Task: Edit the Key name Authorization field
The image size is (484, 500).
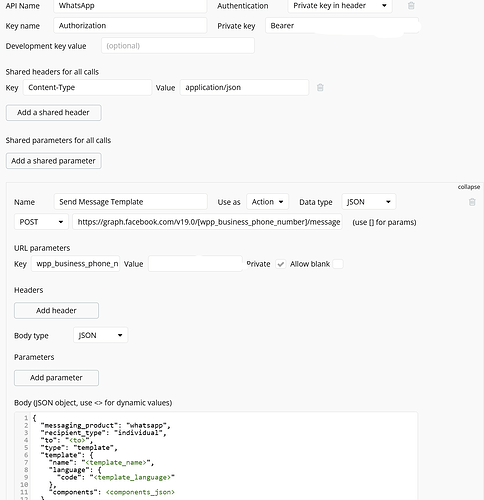Action: pyautogui.click(x=130, y=26)
